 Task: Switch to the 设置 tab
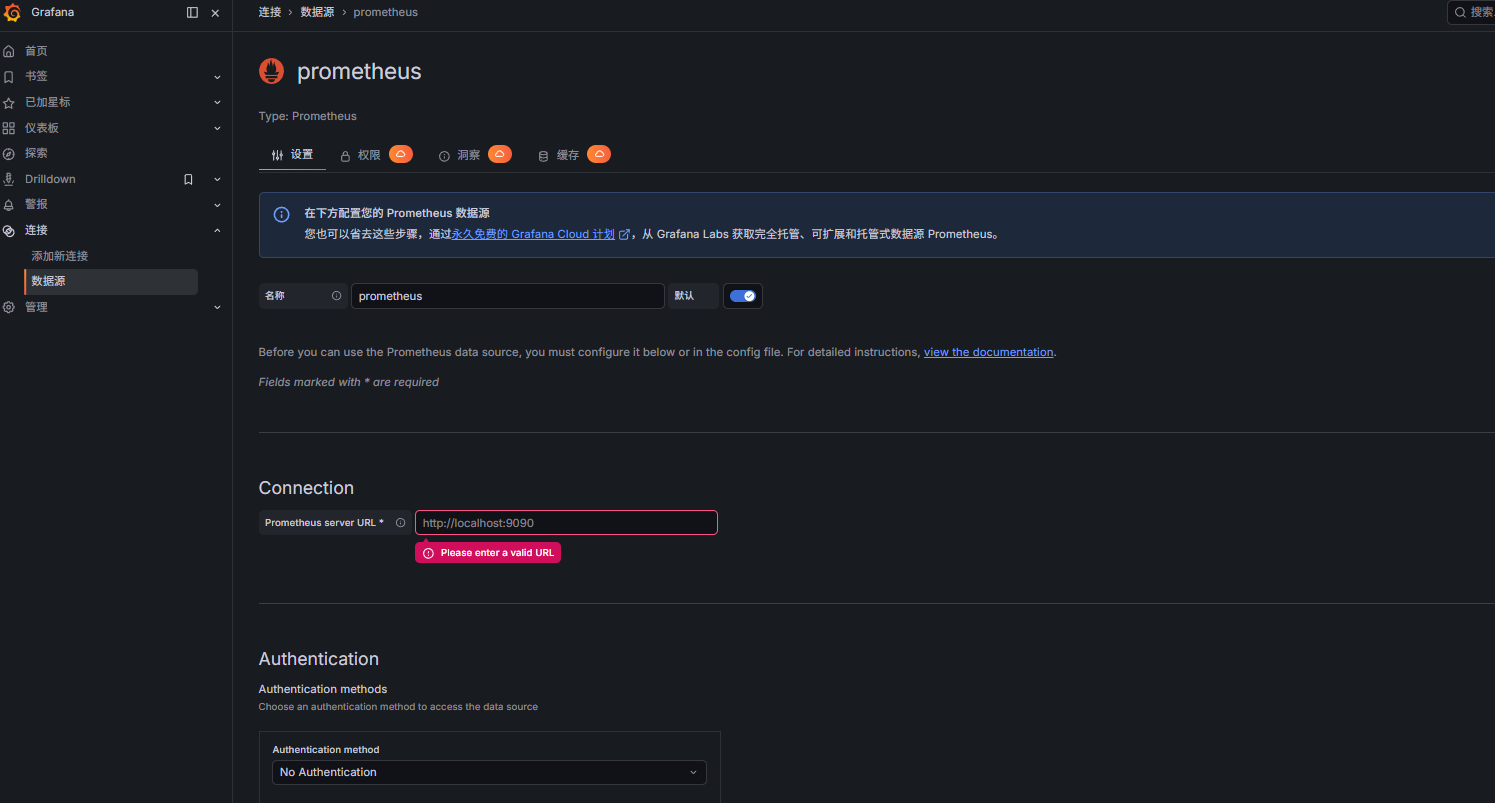[292, 155]
